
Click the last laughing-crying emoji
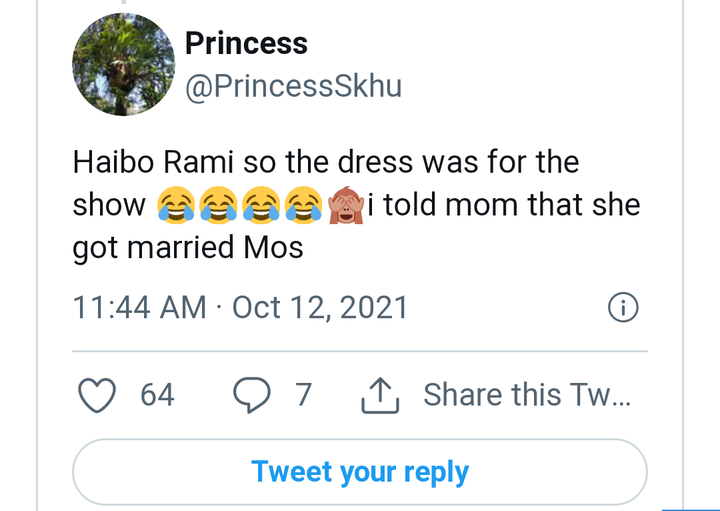(x=304, y=205)
